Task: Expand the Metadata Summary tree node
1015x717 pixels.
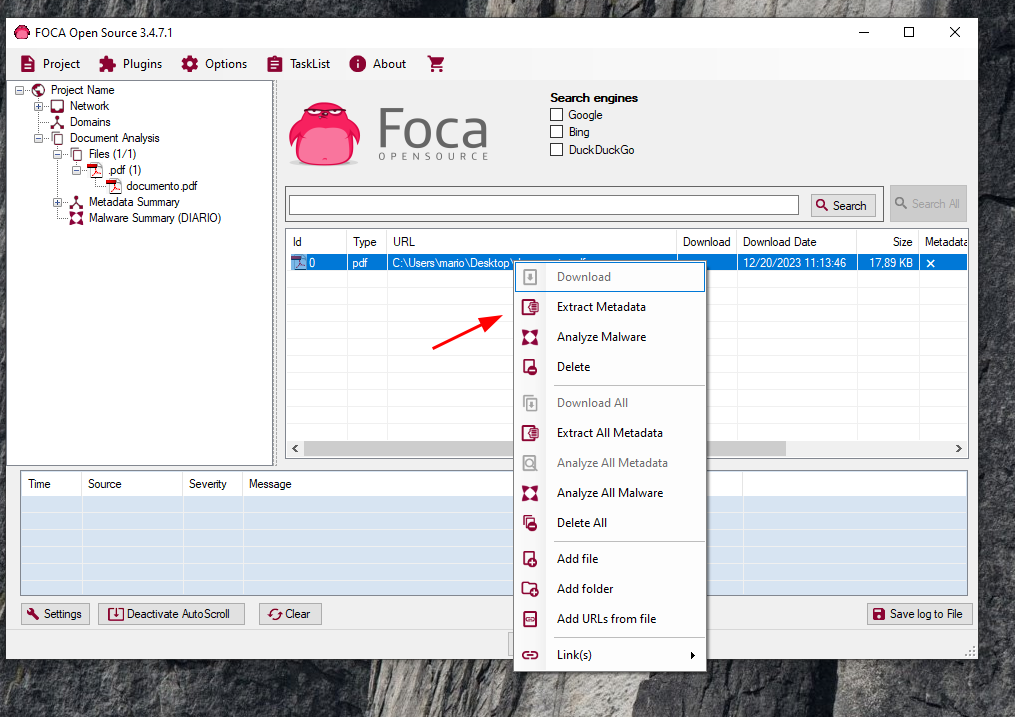Action: pos(58,202)
